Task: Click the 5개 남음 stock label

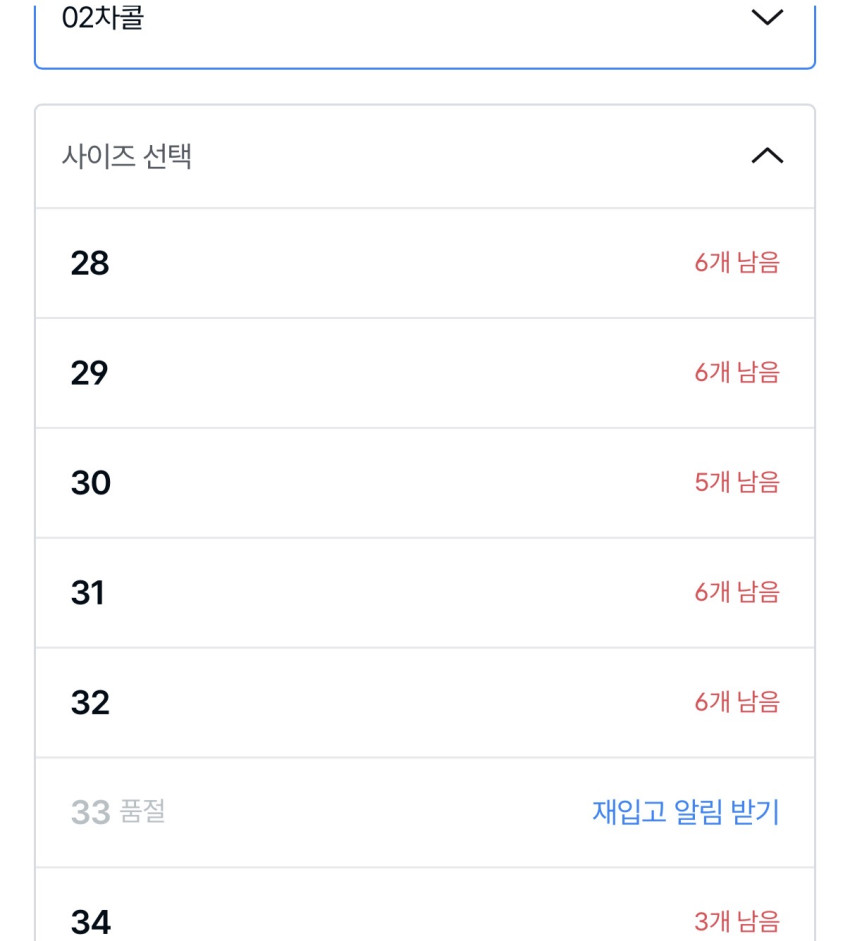Action: coord(737,483)
